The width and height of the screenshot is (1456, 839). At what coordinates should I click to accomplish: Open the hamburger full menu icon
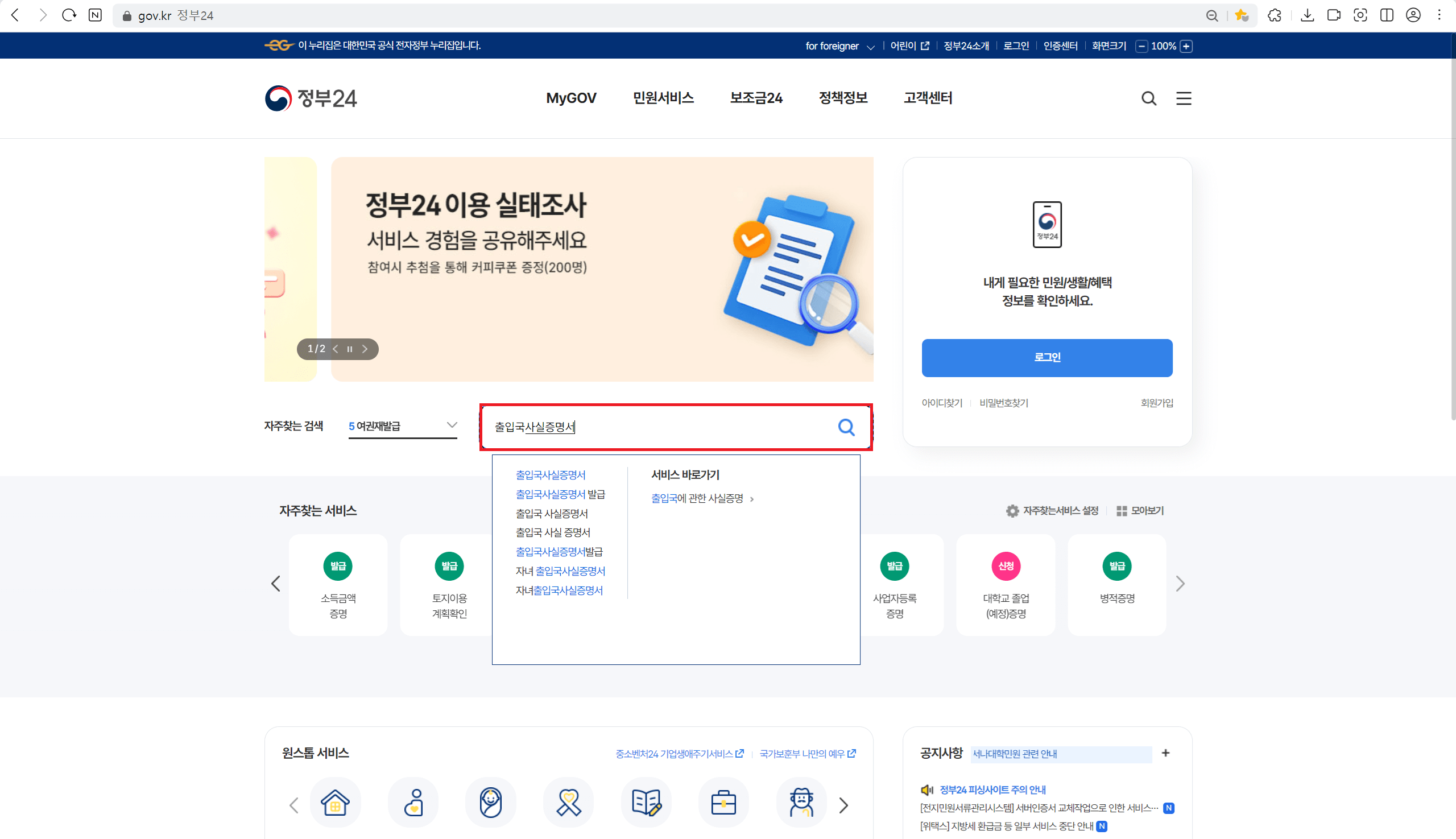coord(1184,98)
